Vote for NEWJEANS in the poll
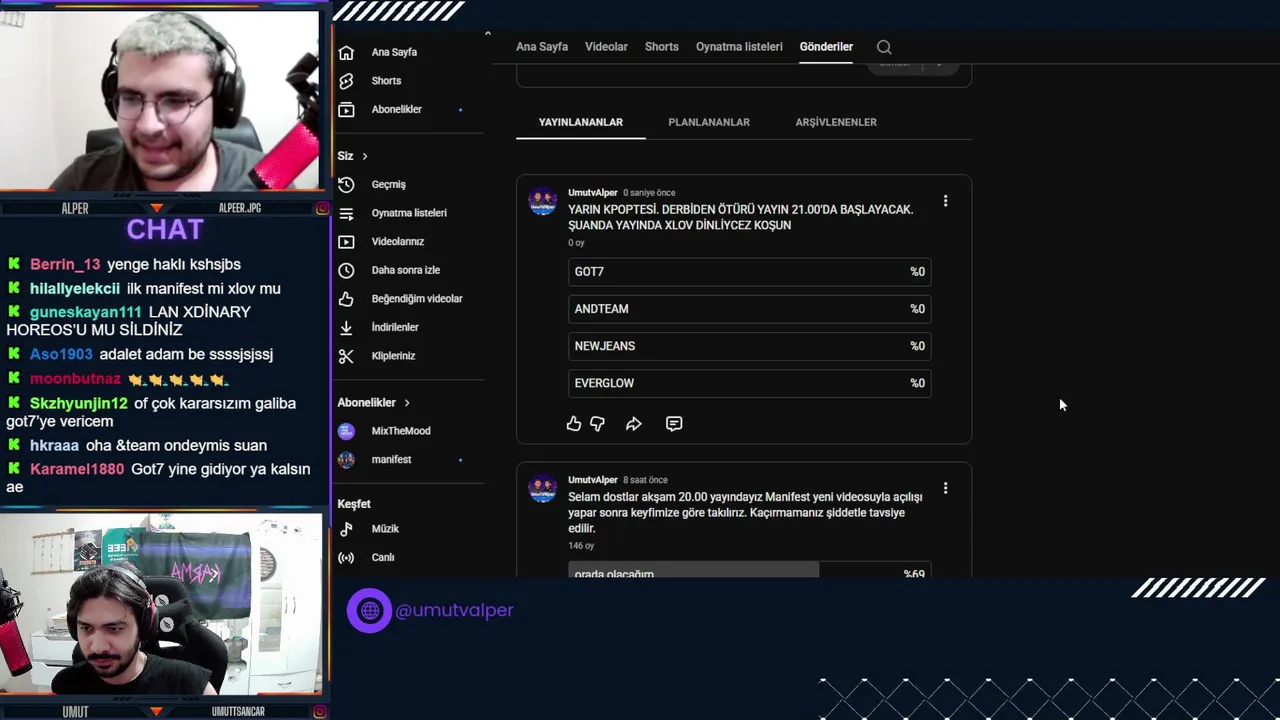 (750, 346)
